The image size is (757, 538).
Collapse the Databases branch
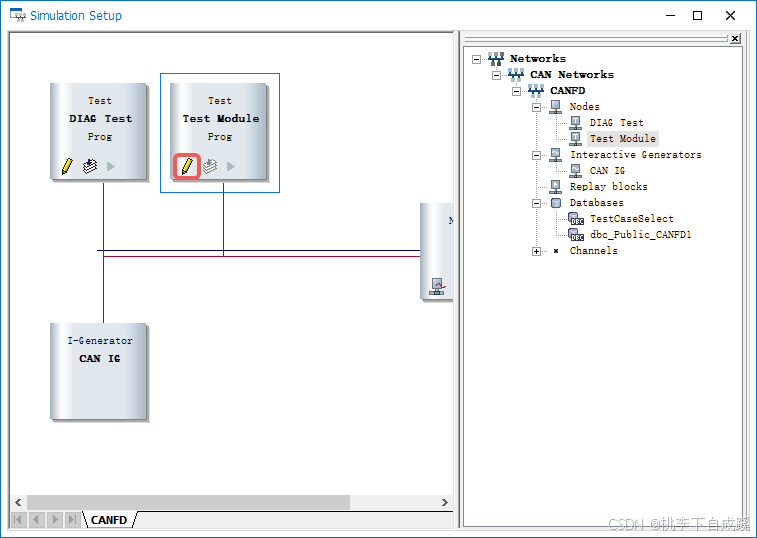(536, 203)
